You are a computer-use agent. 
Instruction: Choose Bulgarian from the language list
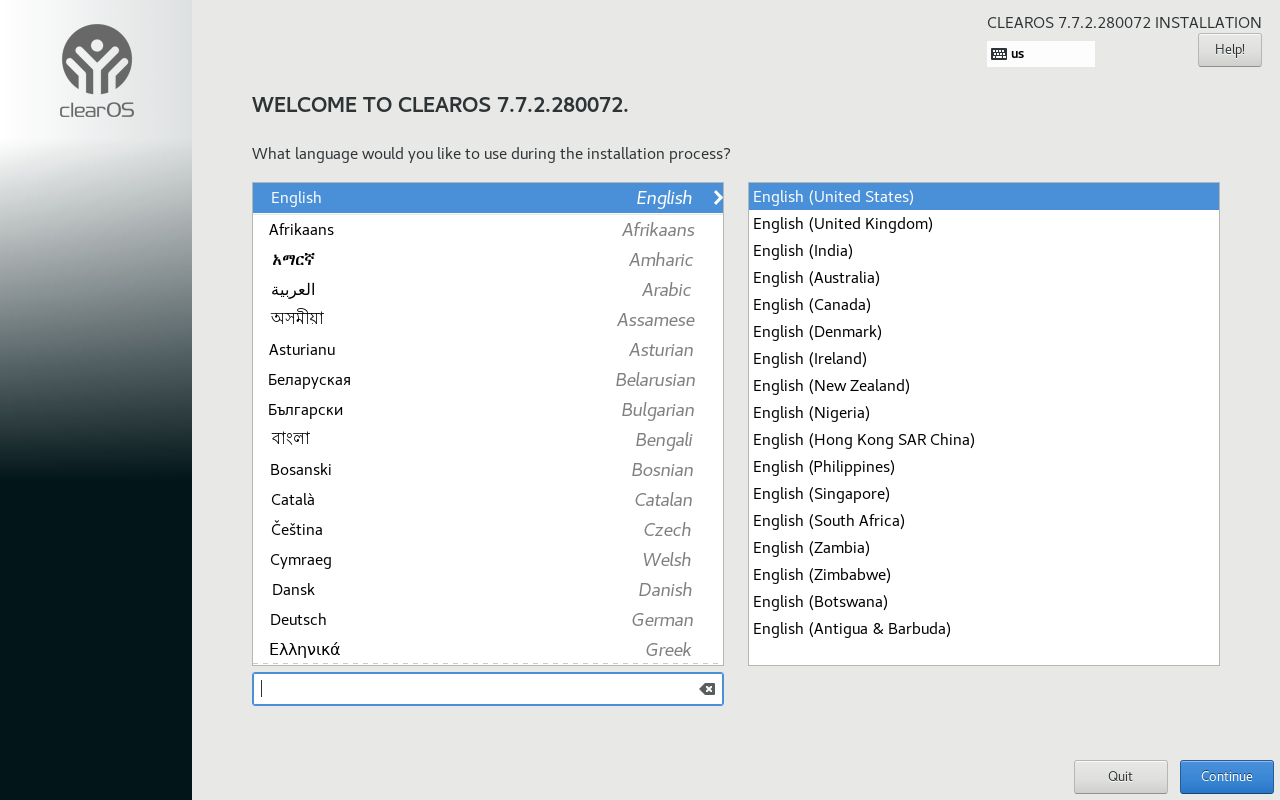coord(488,410)
